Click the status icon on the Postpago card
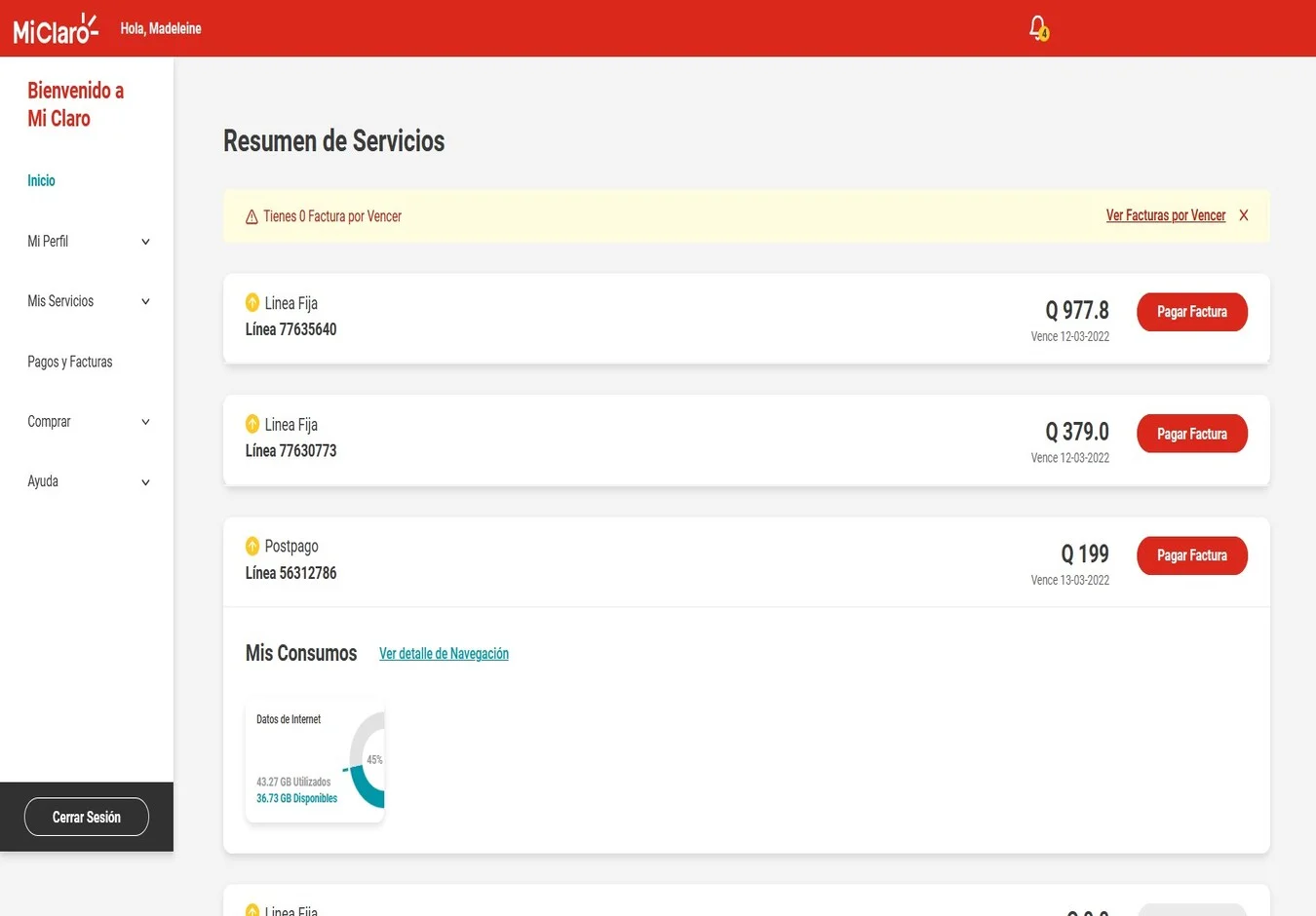The image size is (1316, 916). [x=252, y=546]
